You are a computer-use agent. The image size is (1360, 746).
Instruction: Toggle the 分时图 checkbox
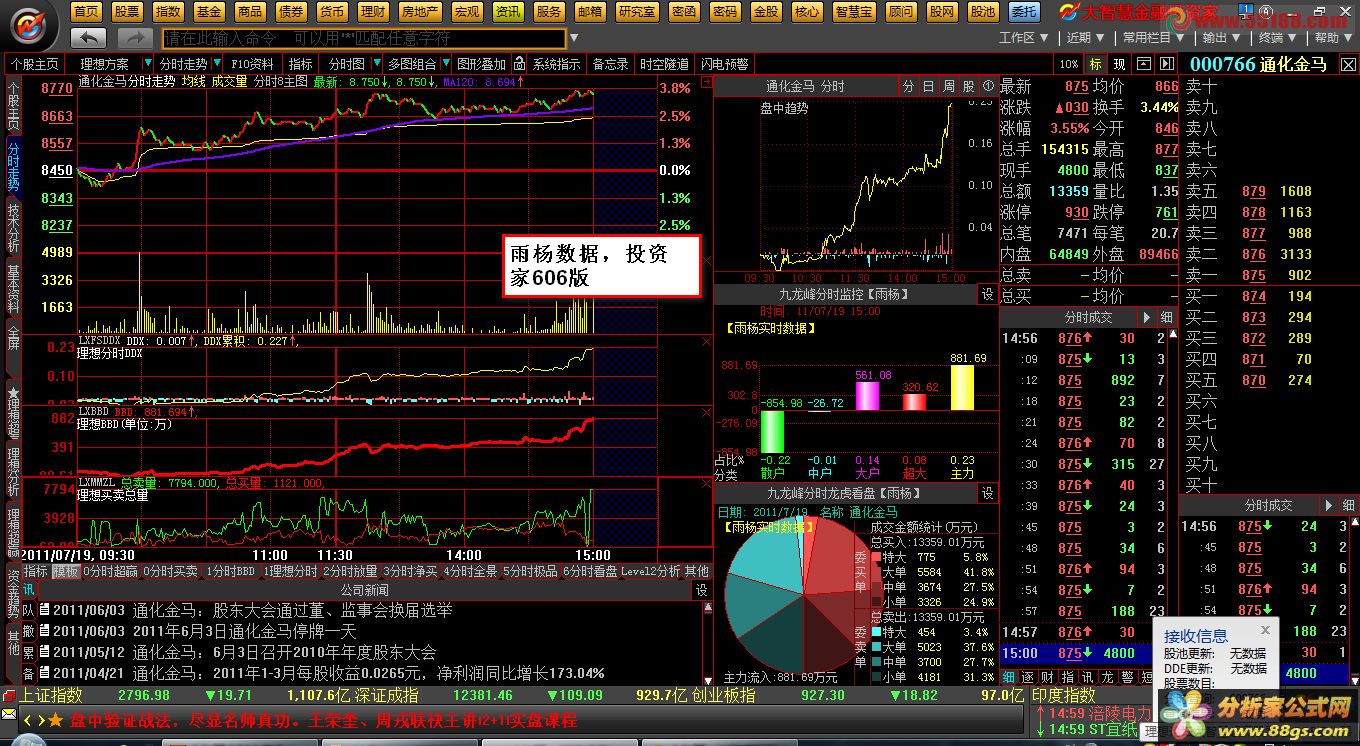point(344,64)
